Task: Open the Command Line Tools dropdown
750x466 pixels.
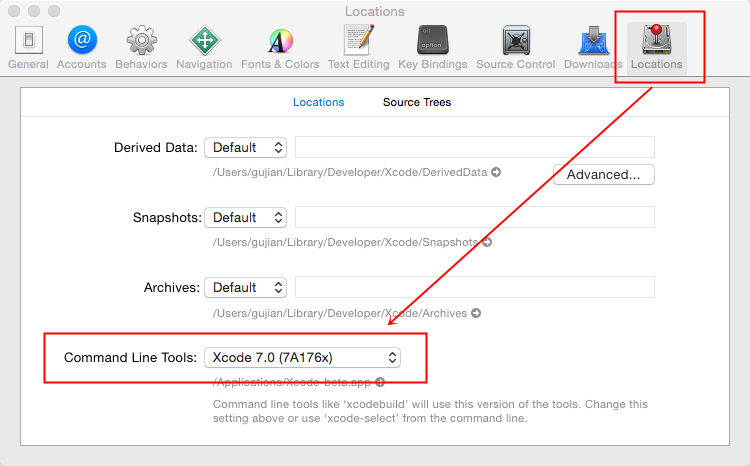Action: tap(302, 357)
